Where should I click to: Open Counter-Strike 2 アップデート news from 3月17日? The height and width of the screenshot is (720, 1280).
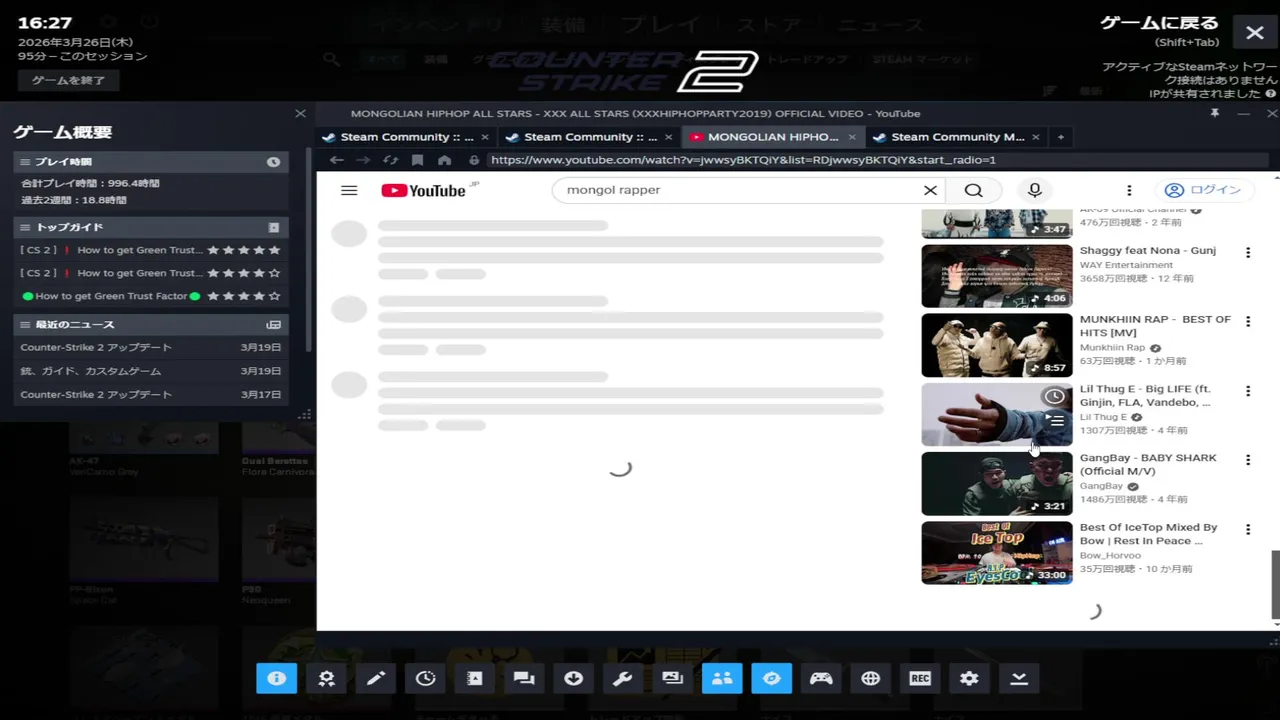[x=150, y=395]
